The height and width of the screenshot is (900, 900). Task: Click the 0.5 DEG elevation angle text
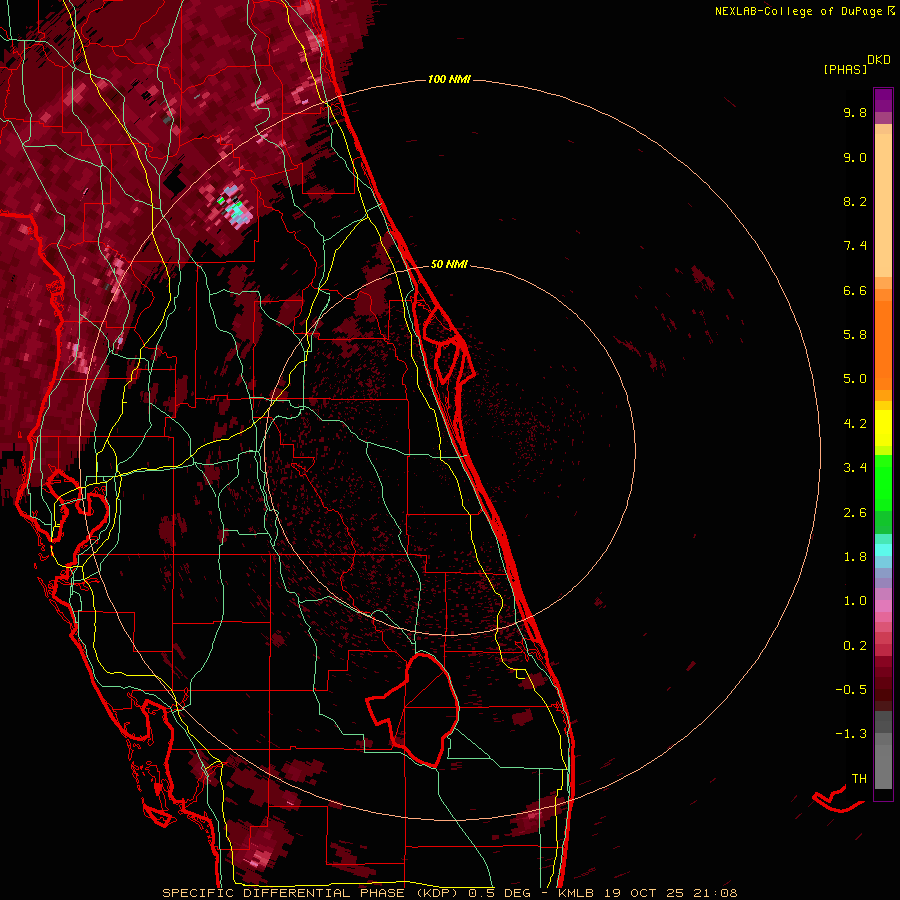tap(501, 893)
